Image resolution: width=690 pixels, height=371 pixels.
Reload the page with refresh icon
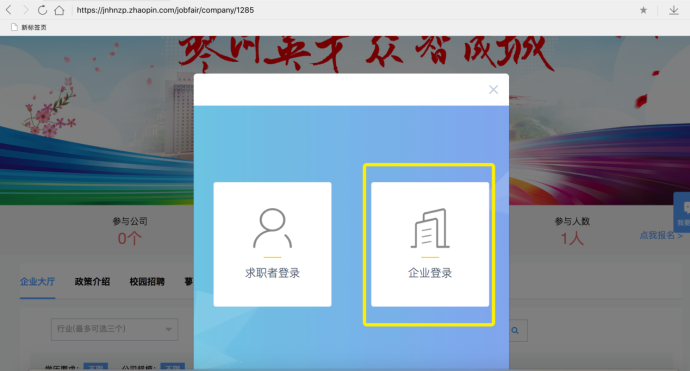42,10
